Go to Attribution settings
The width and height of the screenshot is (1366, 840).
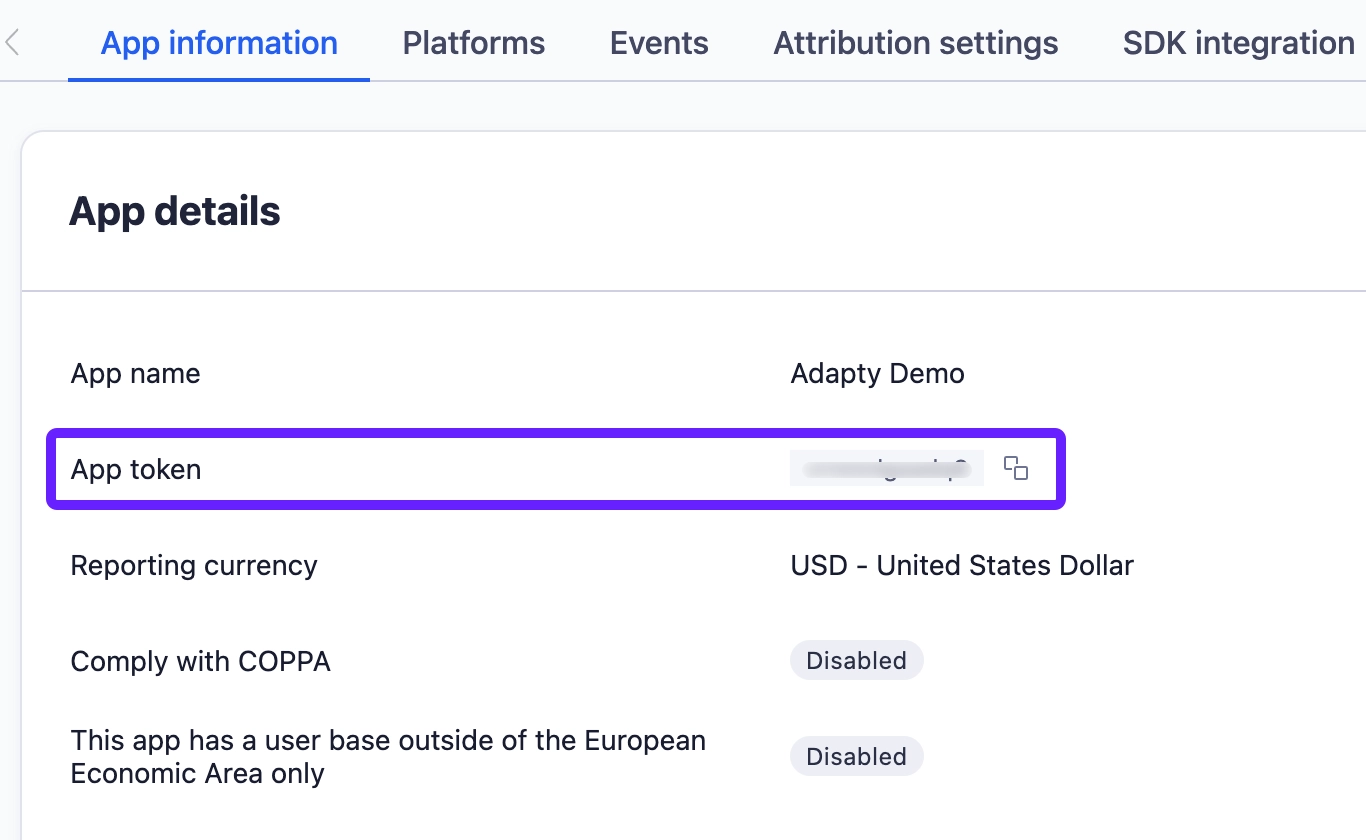(x=915, y=43)
